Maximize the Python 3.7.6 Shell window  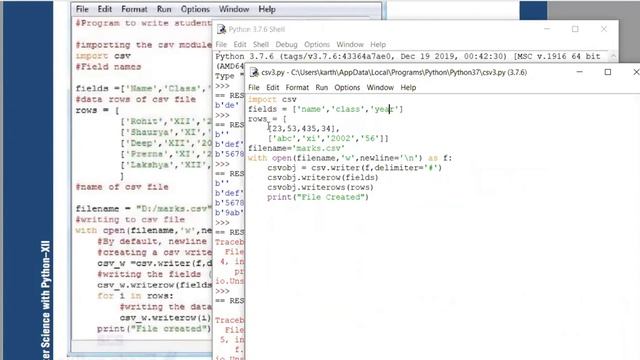(x=575, y=29)
